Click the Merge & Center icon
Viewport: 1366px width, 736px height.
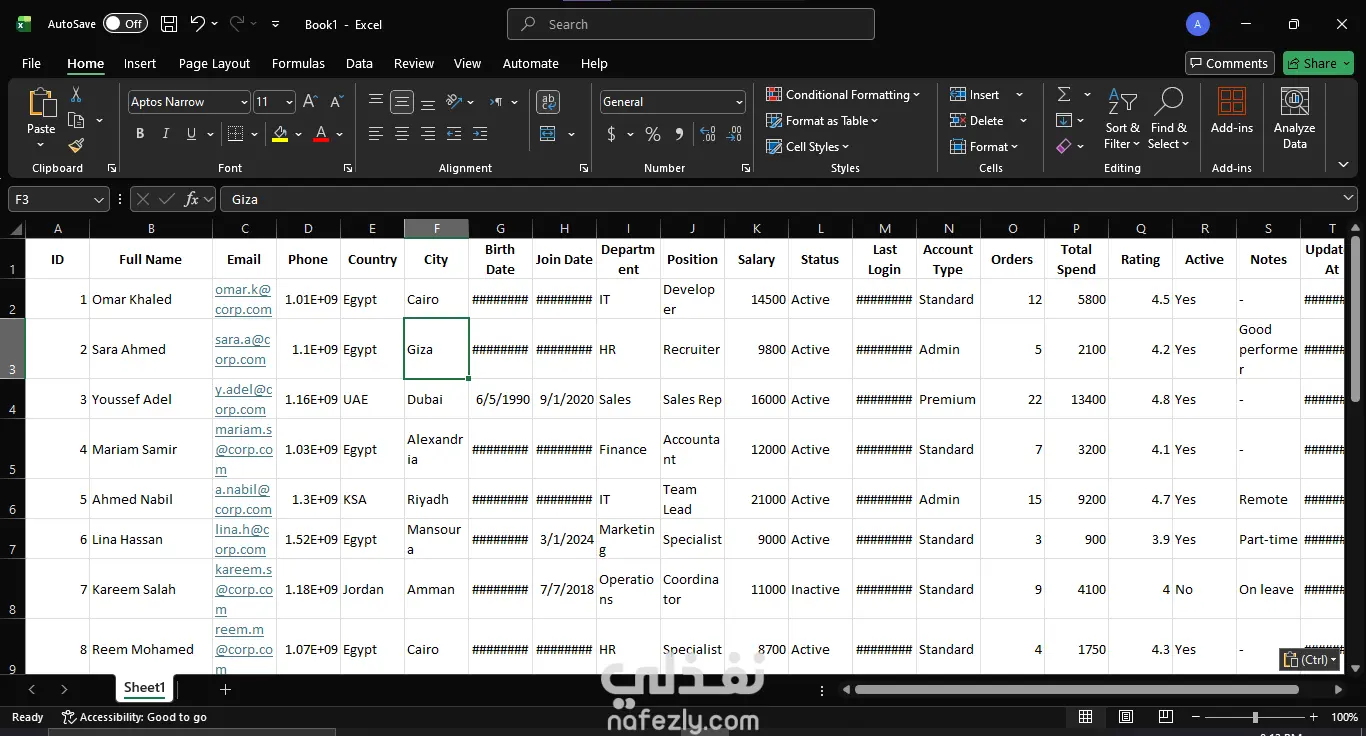click(548, 134)
